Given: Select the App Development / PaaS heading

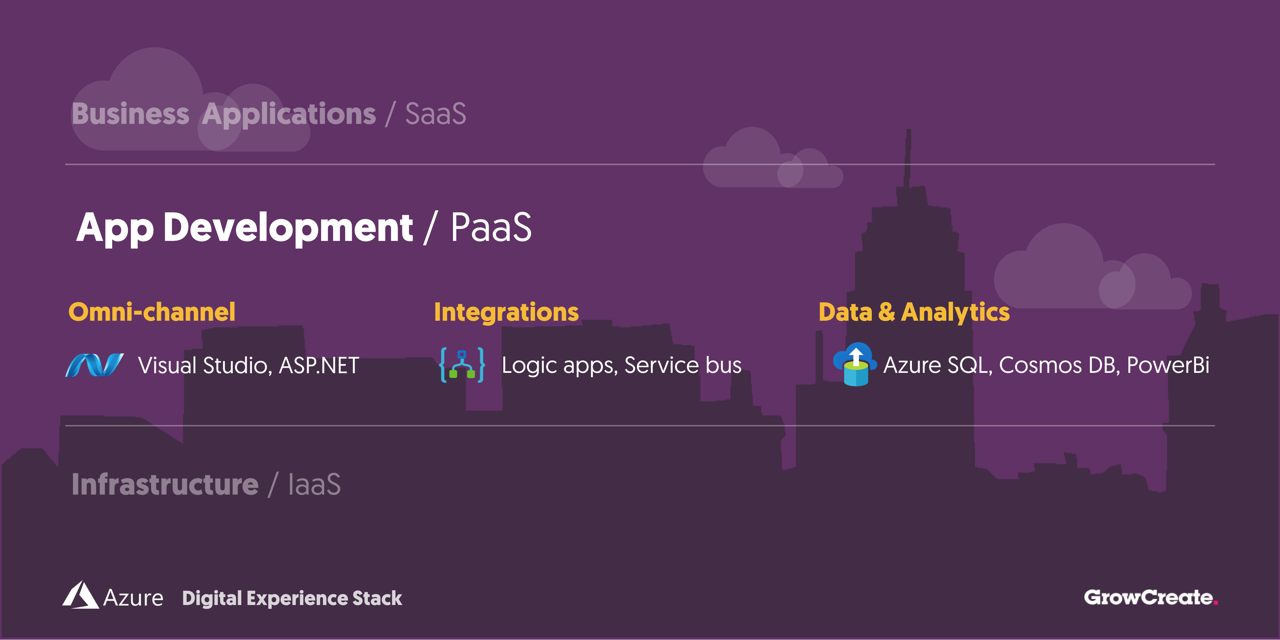Looking at the screenshot, I should 303,229.
